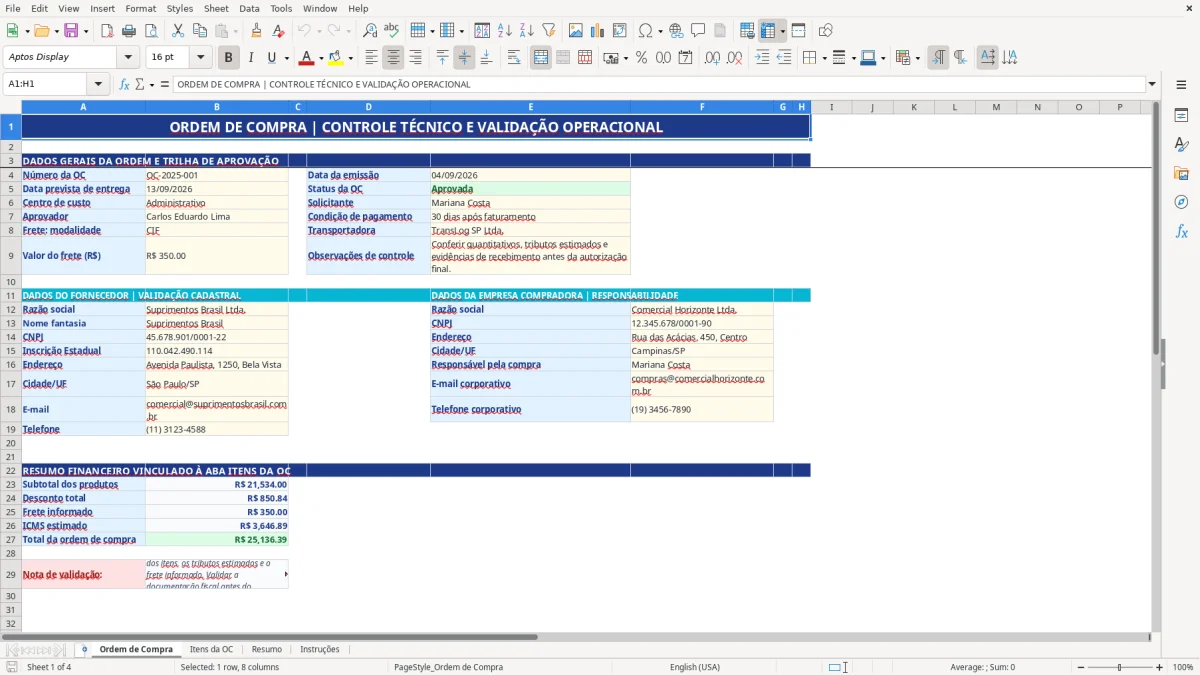
Task: Apply the yellow background color
Action: 336,58
